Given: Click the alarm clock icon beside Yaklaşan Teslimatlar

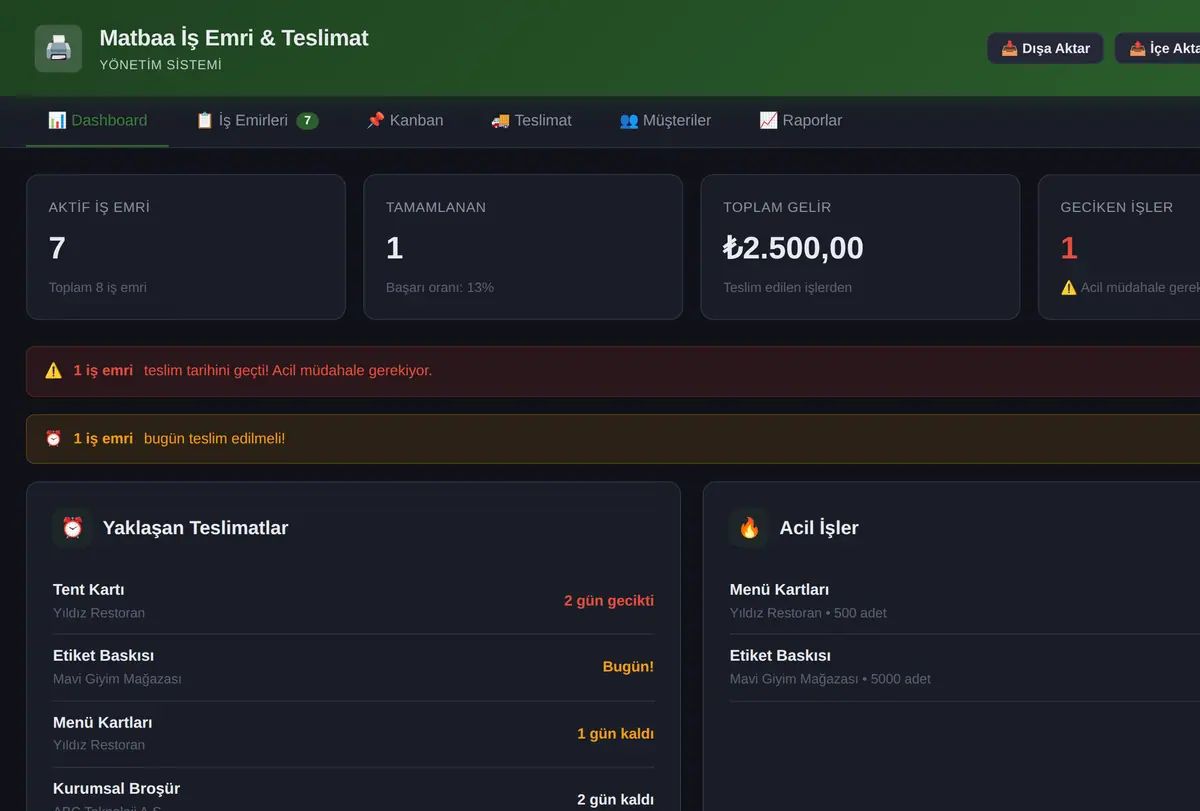Looking at the screenshot, I should [x=72, y=527].
